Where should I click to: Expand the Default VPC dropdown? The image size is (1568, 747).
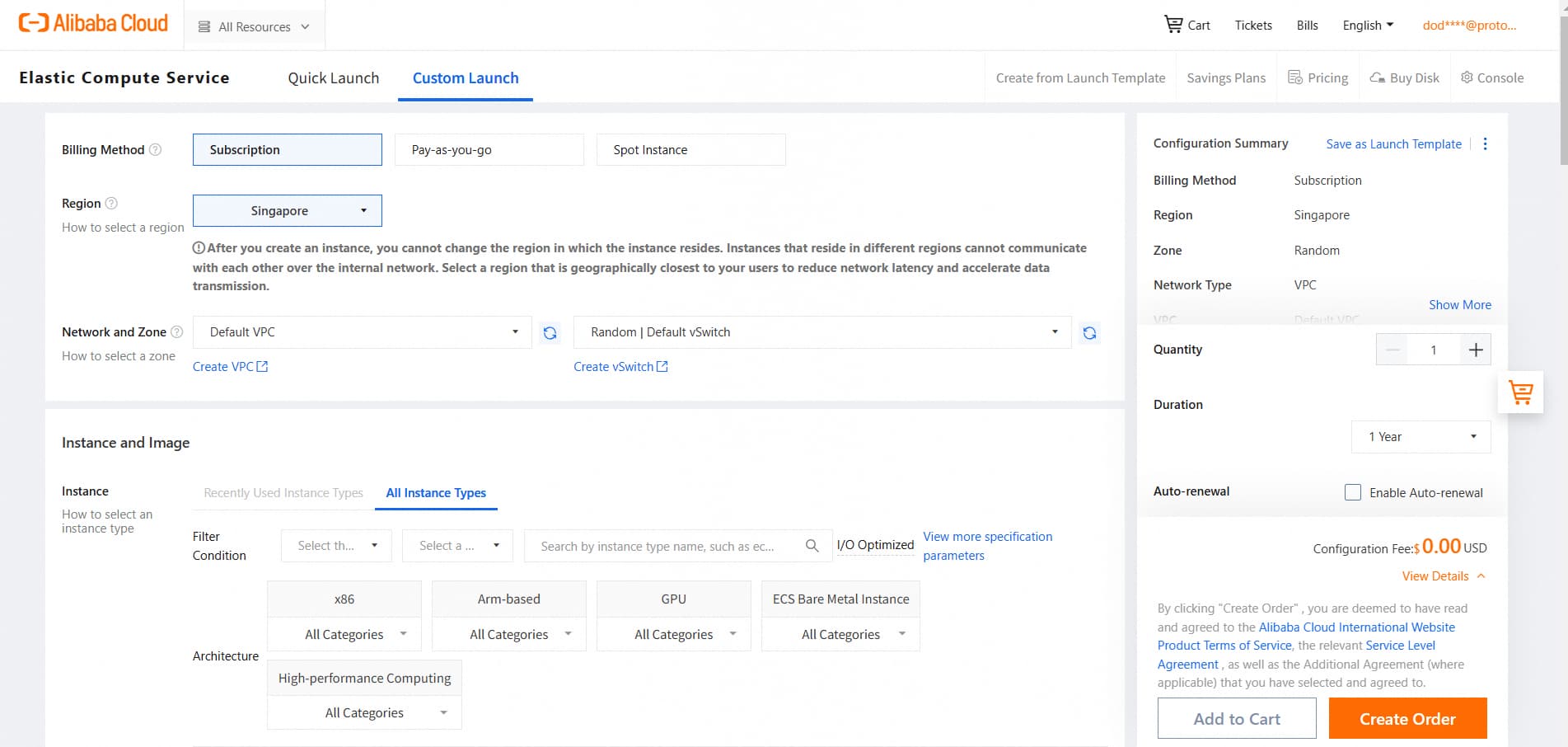point(362,332)
